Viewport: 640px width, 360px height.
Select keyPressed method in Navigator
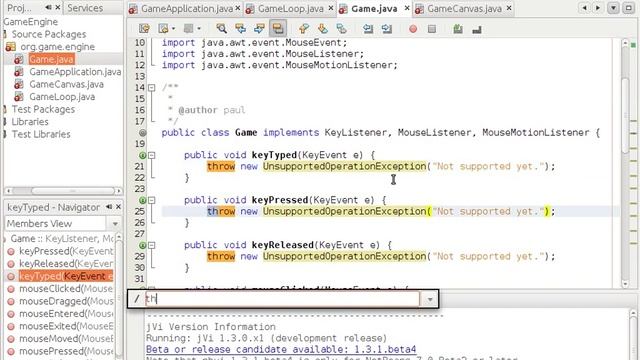coord(66,251)
